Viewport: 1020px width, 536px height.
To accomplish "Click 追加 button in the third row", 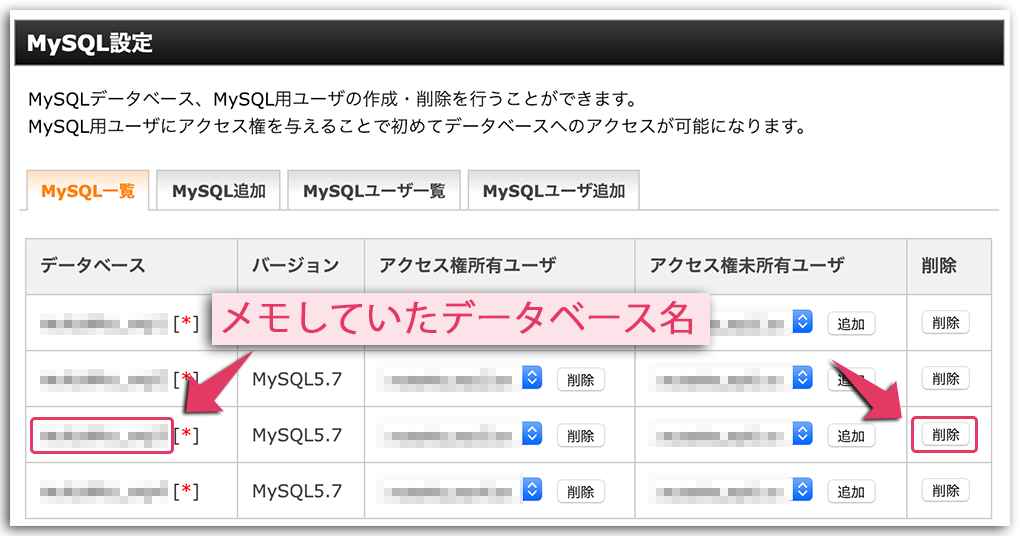I will [x=851, y=436].
